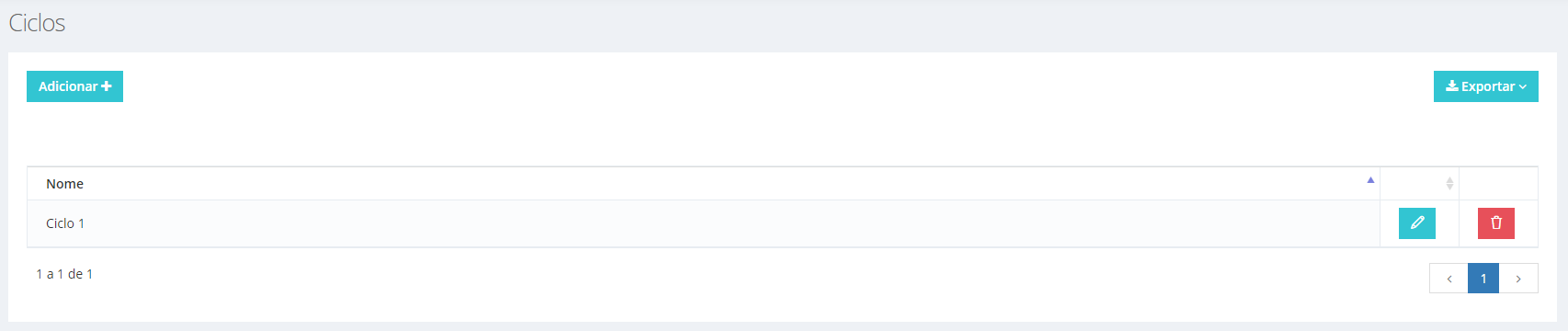Click the "1 a 1 de 1" record summary
Image resolution: width=1568 pixels, height=331 pixels.
tap(64, 274)
